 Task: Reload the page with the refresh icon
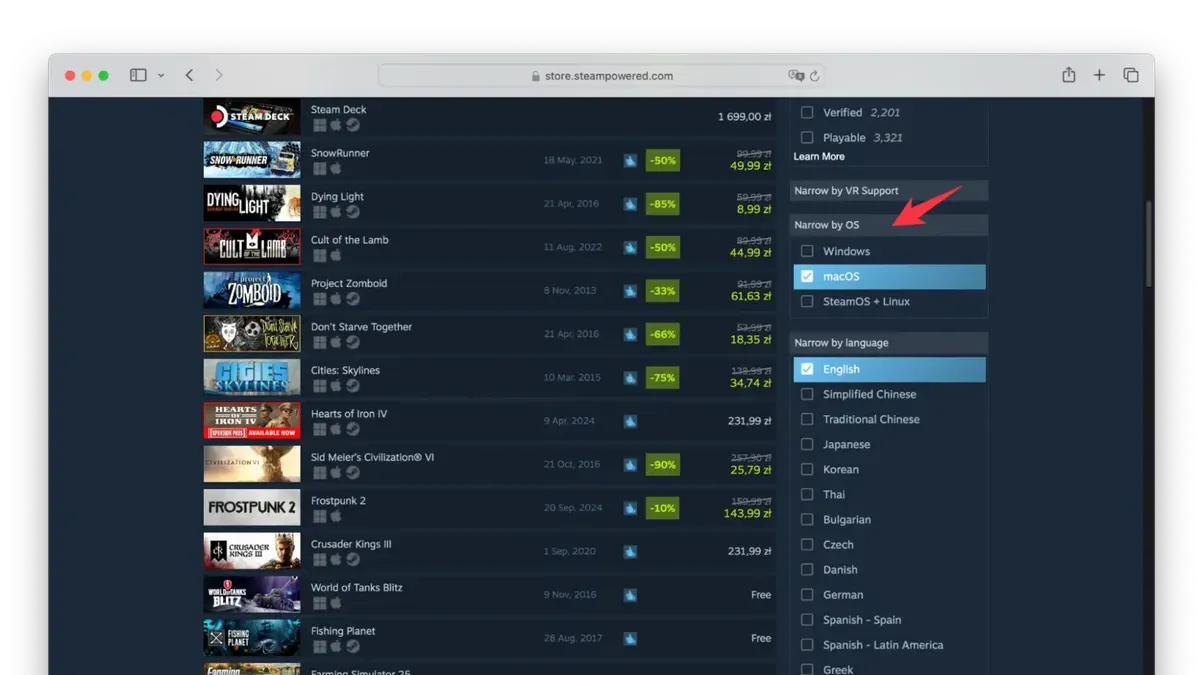(815, 76)
